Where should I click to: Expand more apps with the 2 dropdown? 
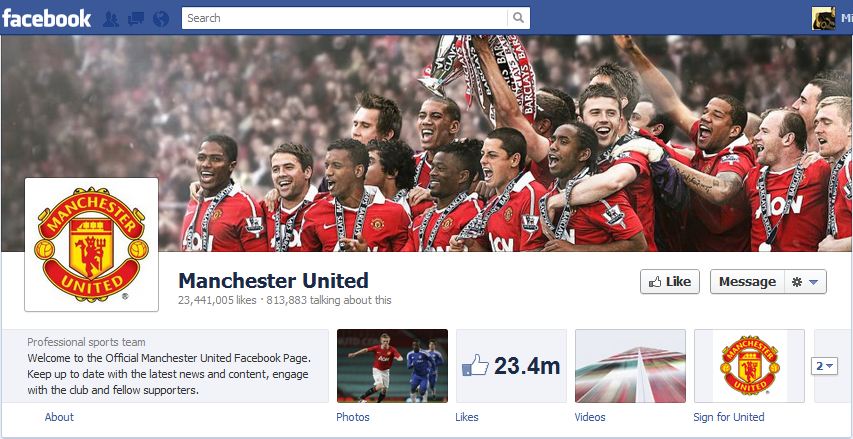[x=824, y=366]
